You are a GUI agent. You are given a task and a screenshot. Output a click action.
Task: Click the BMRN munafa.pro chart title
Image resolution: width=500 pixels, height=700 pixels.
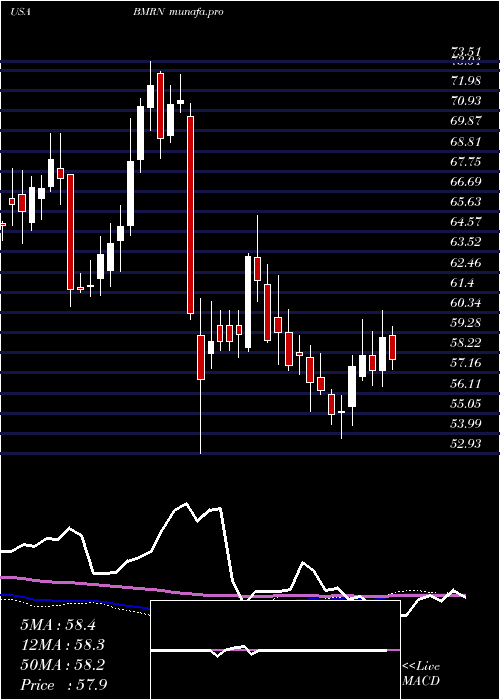(x=178, y=12)
